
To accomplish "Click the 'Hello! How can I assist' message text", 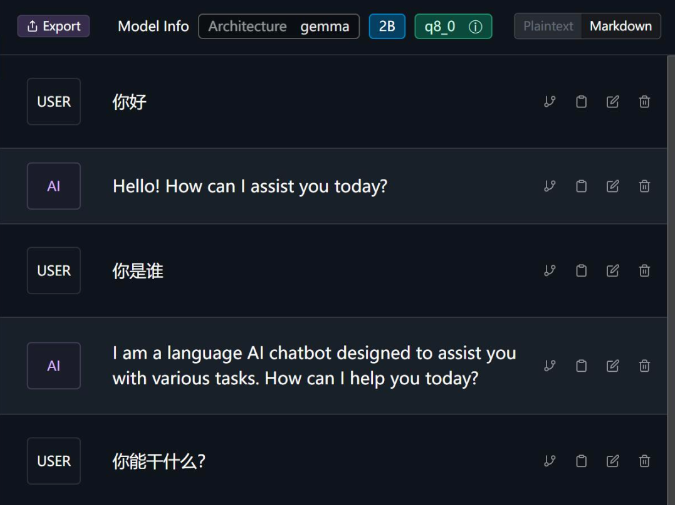I will (249, 186).
